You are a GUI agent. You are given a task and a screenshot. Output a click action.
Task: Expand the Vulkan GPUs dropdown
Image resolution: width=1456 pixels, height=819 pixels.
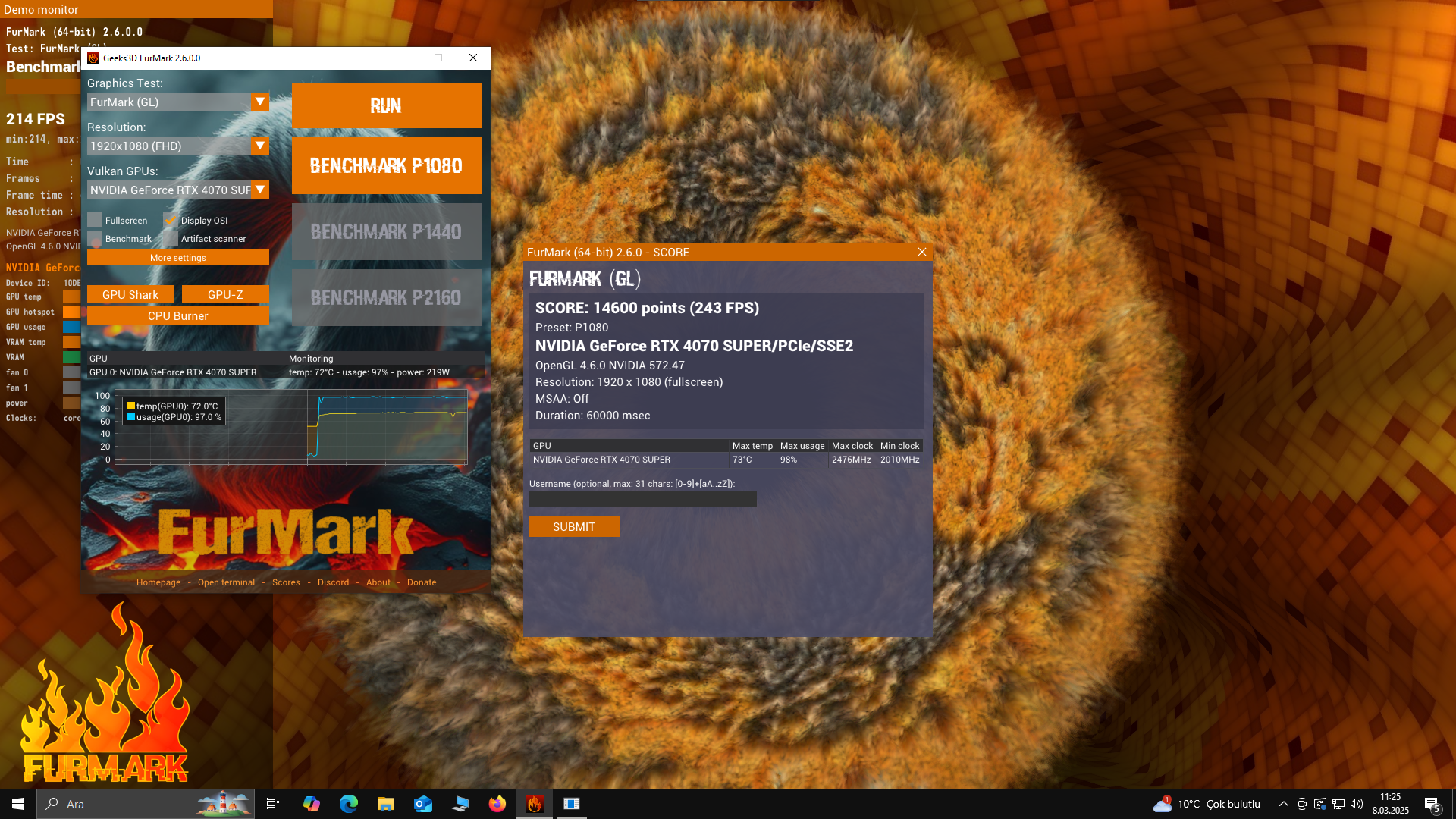click(260, 190)
